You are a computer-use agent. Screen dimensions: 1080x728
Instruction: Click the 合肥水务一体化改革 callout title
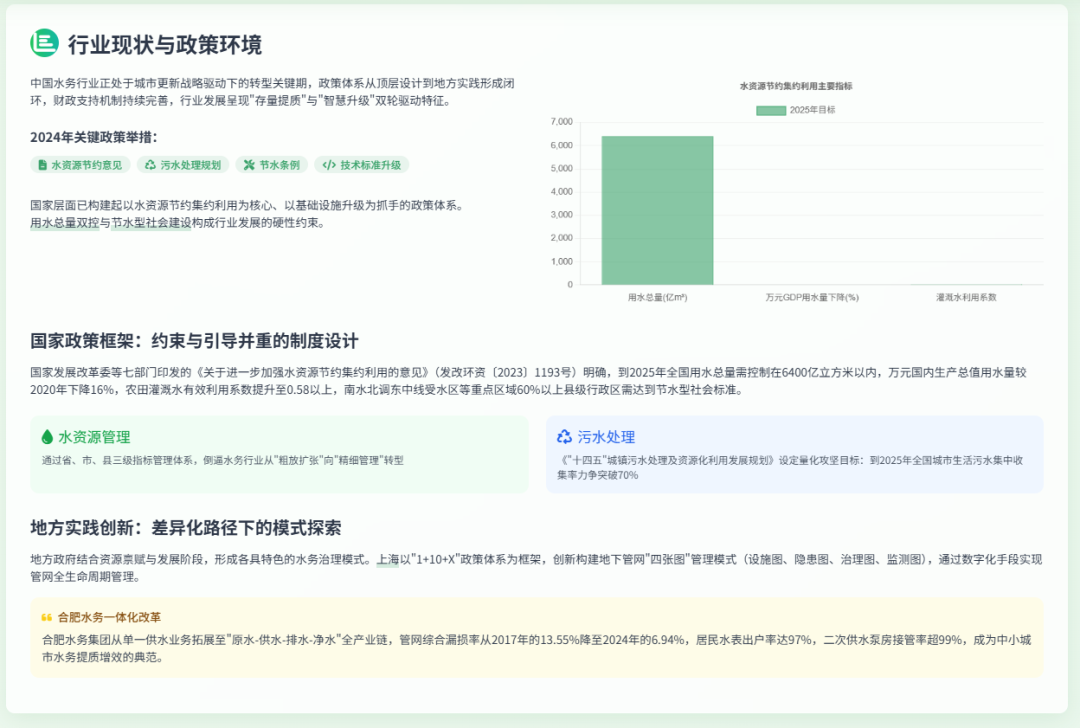(110, 618)
